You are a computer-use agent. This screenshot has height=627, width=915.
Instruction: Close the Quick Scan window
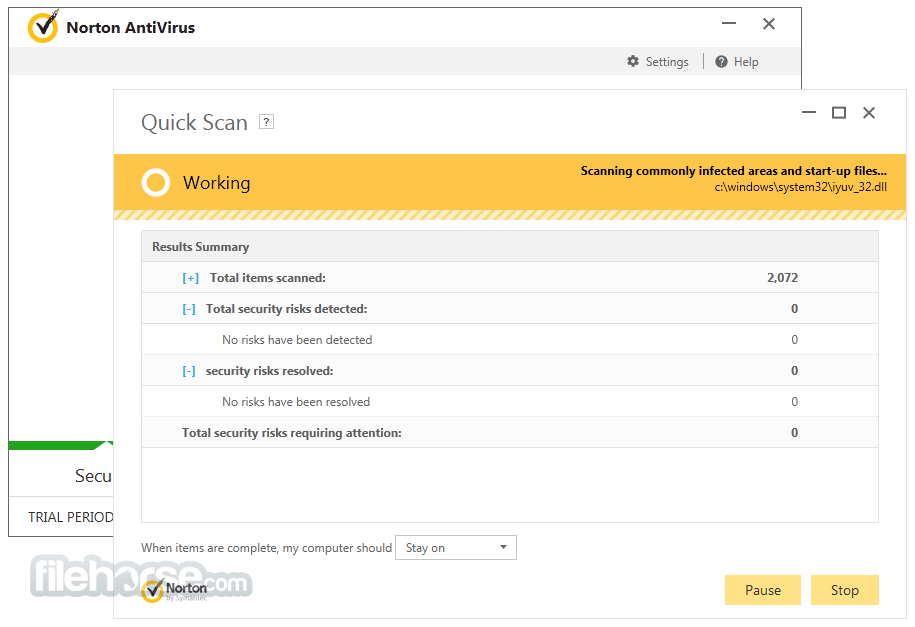(869, 113)
